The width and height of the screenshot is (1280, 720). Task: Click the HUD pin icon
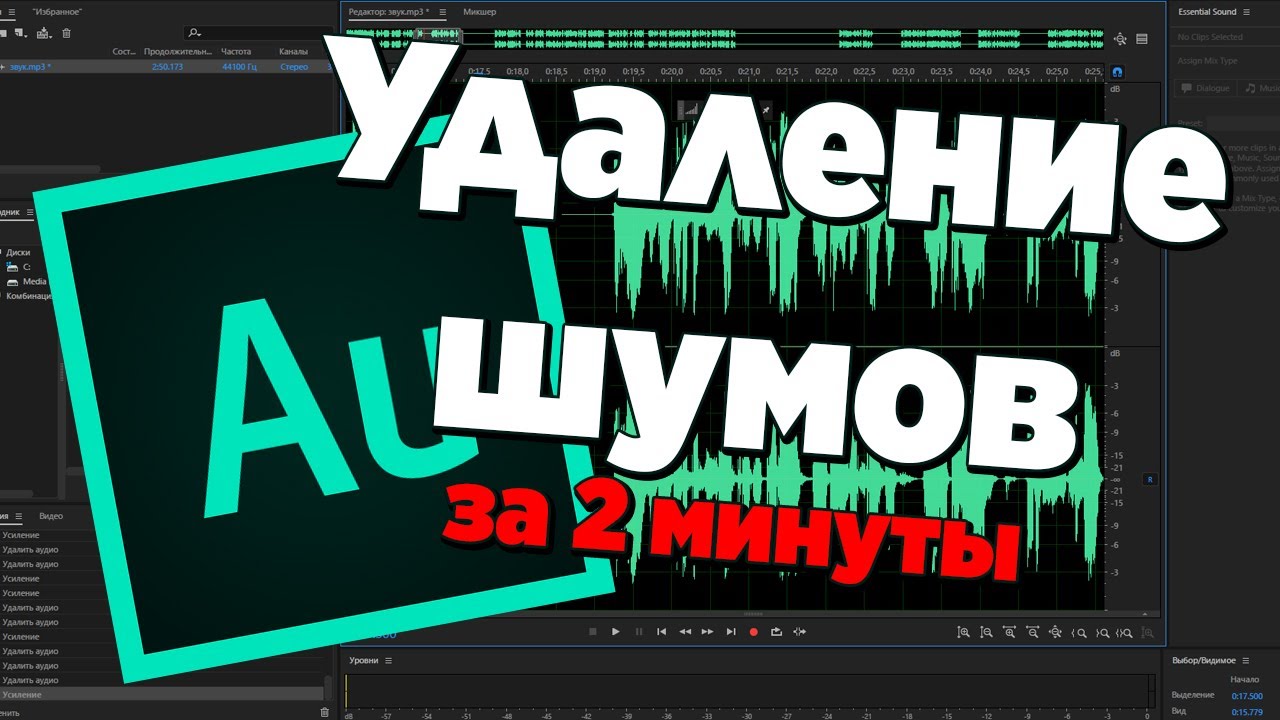tap(765, 109)
